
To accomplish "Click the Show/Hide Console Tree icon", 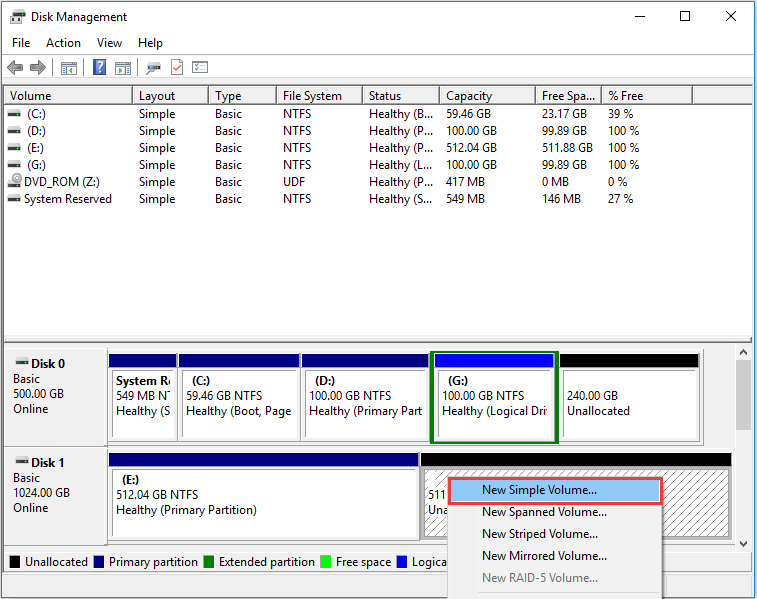I will (69, 68).
